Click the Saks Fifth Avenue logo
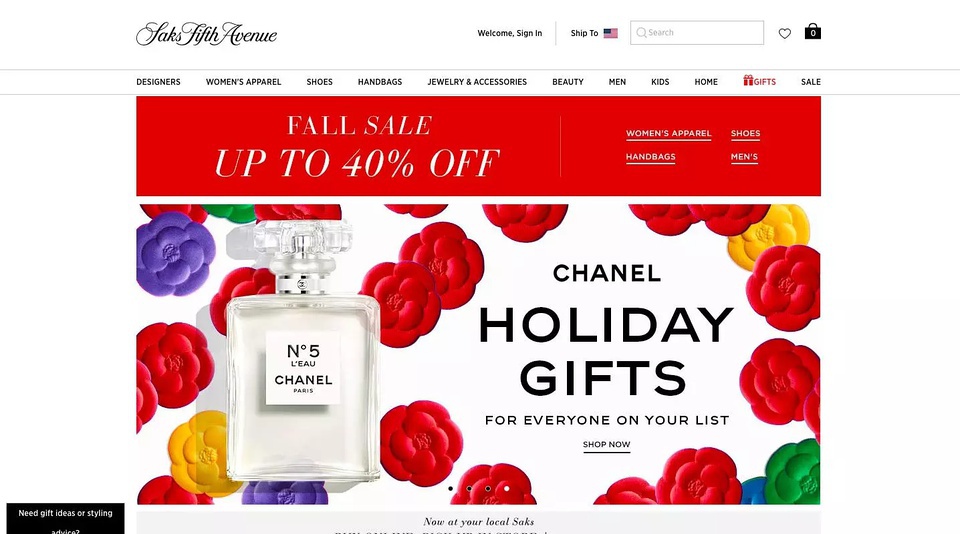 tap(206, 34)
